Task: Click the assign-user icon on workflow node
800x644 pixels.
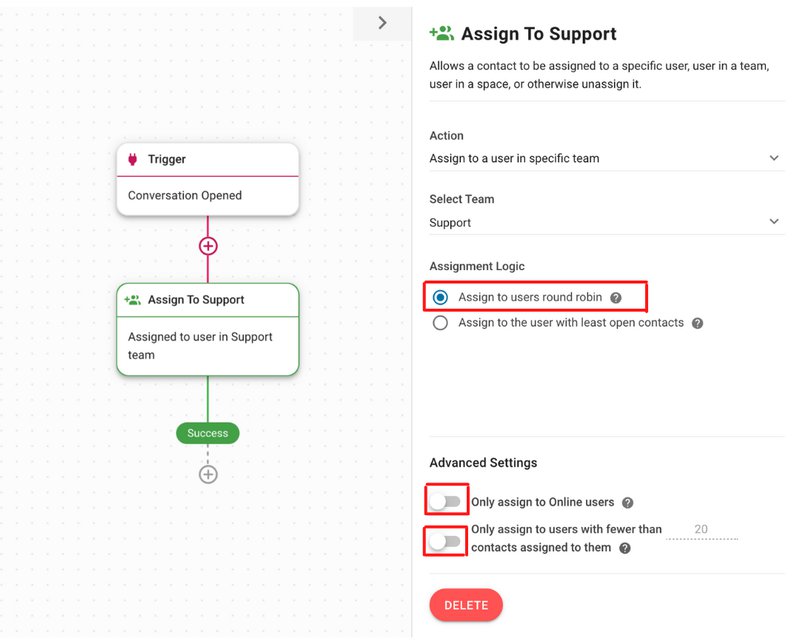Action: click(132, 300)
